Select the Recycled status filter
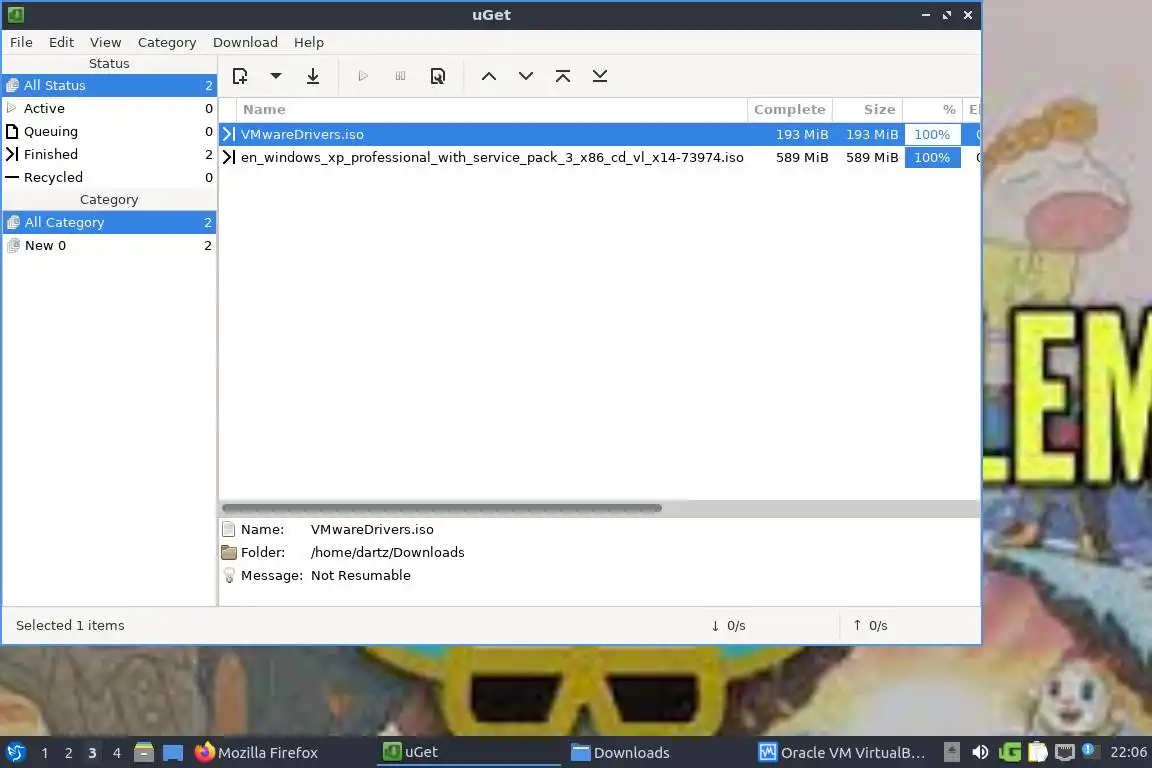Screen dimensions: 1152x768 point(109,177)
